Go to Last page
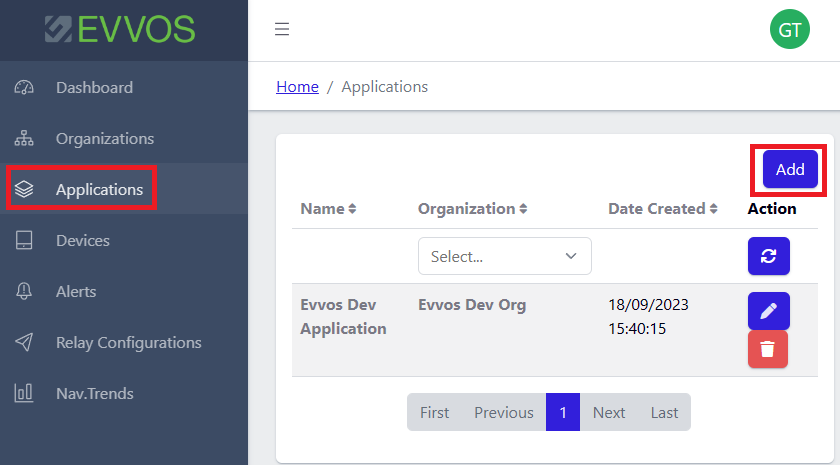Viewport: 840px width, 465px height. (x=664, y=412)
